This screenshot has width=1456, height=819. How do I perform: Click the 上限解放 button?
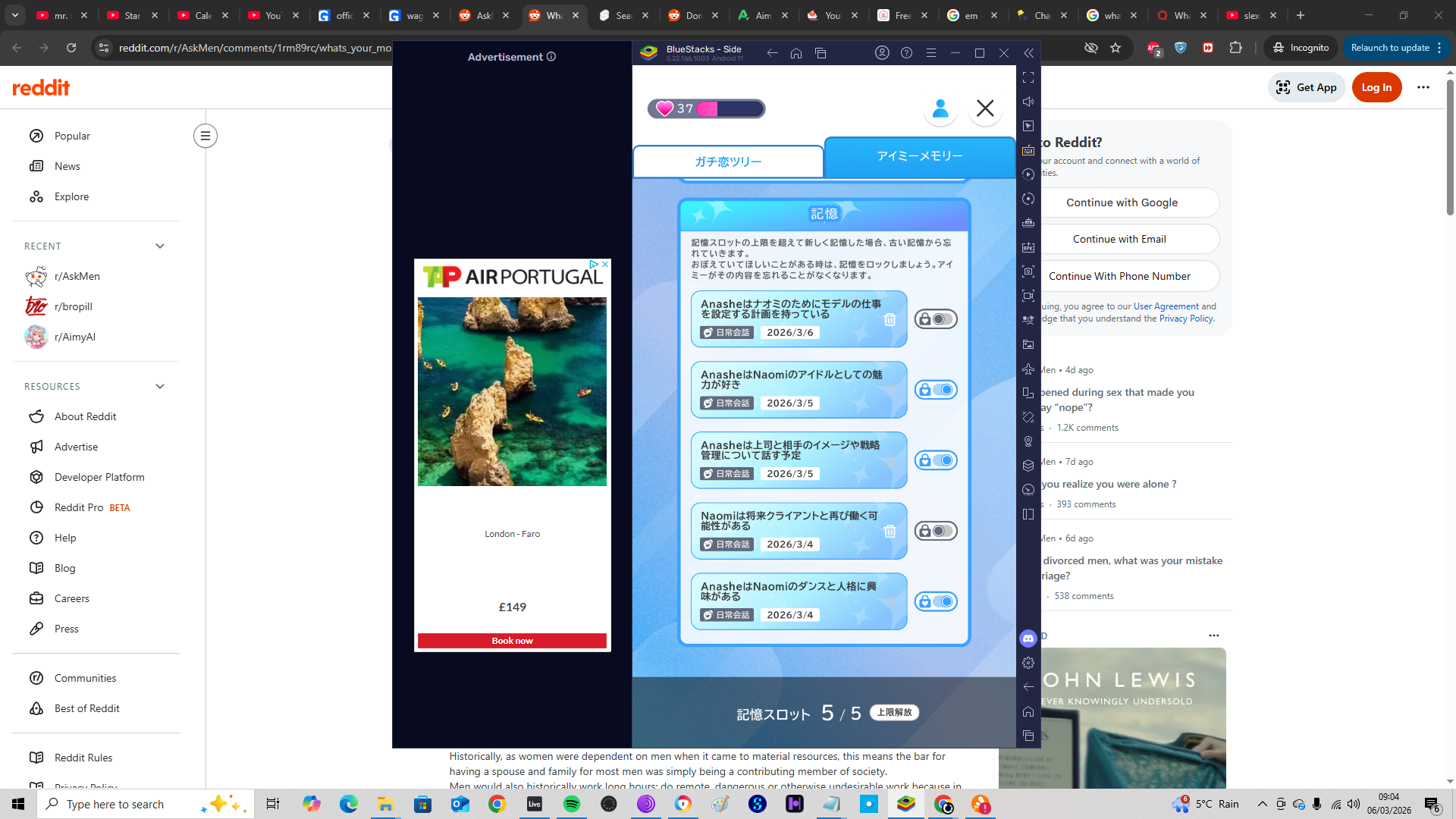tap(894, 712)
